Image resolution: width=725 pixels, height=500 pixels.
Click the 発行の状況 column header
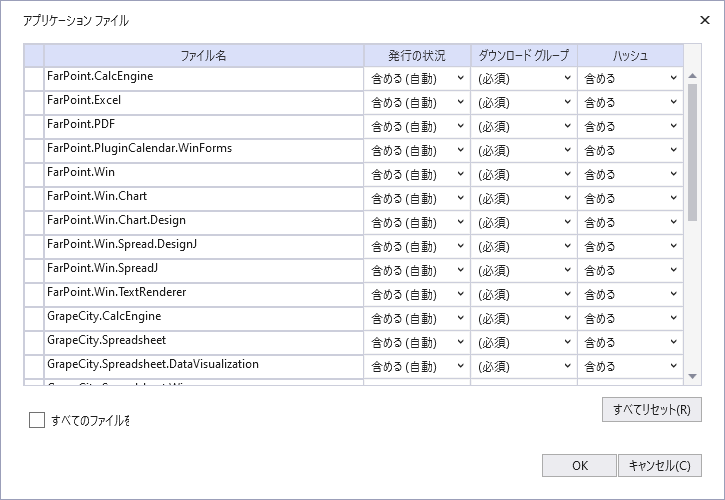pos(416,55)
